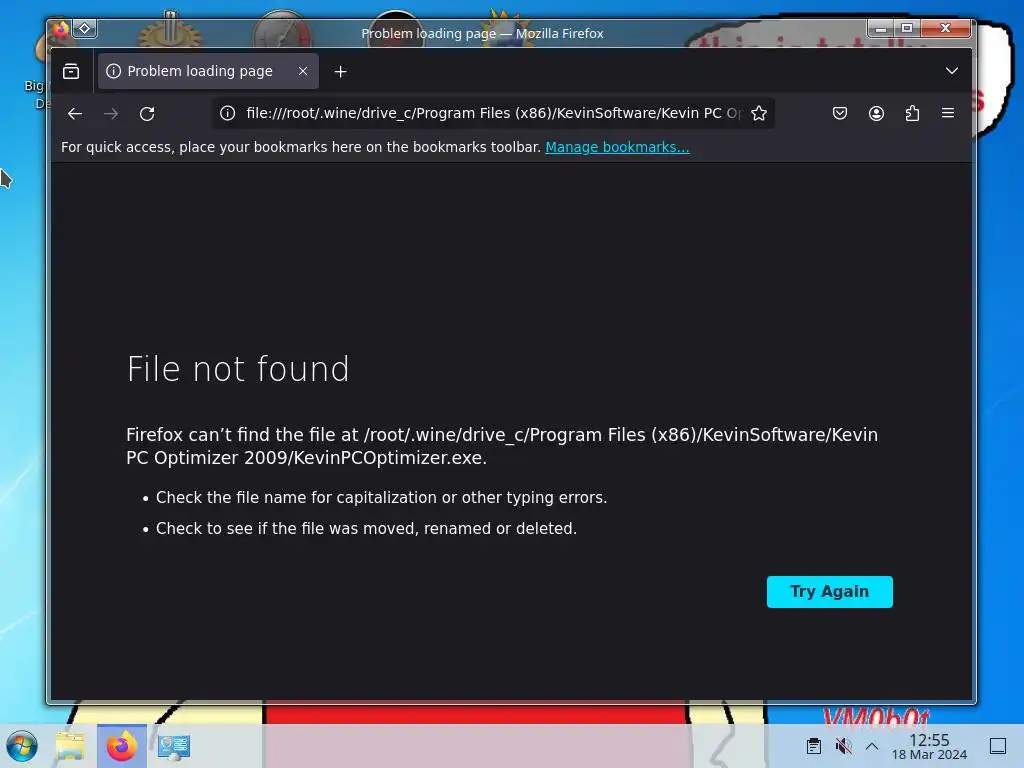Open the system settings taskbar icon

click(x=174, y=746)
